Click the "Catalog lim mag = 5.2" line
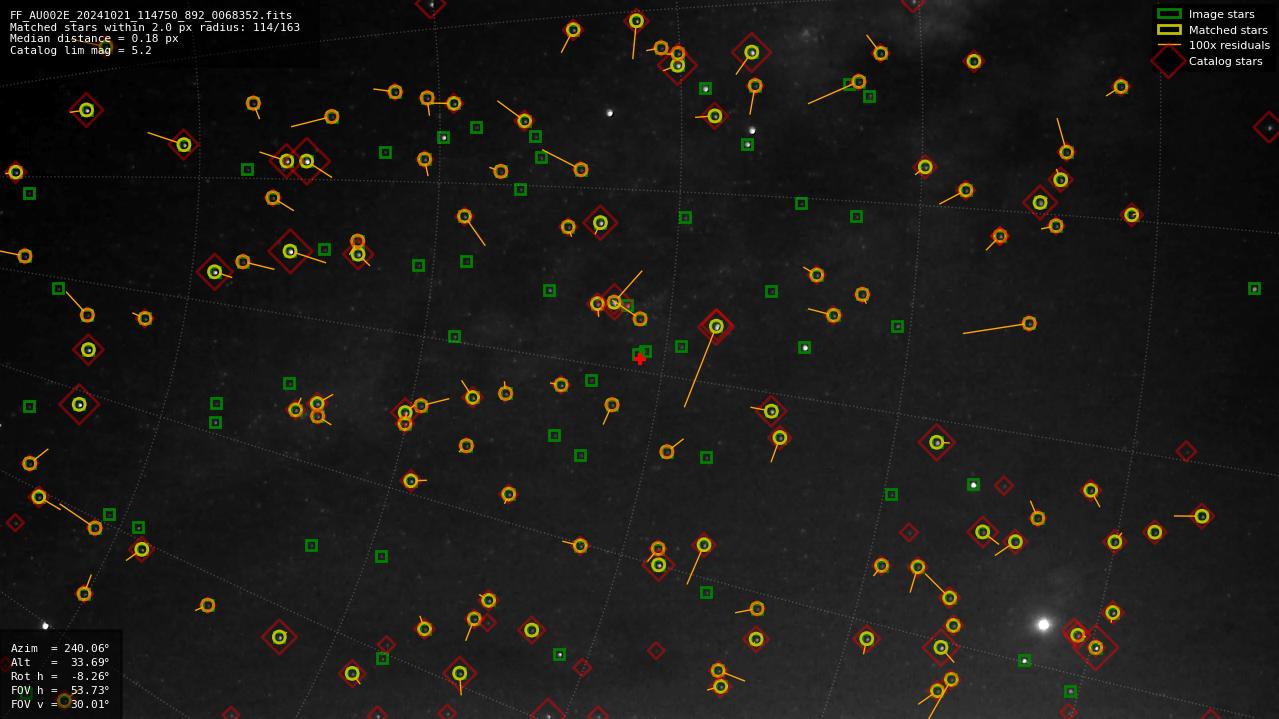Viewport: 1279px width, 719px height. 81,50
